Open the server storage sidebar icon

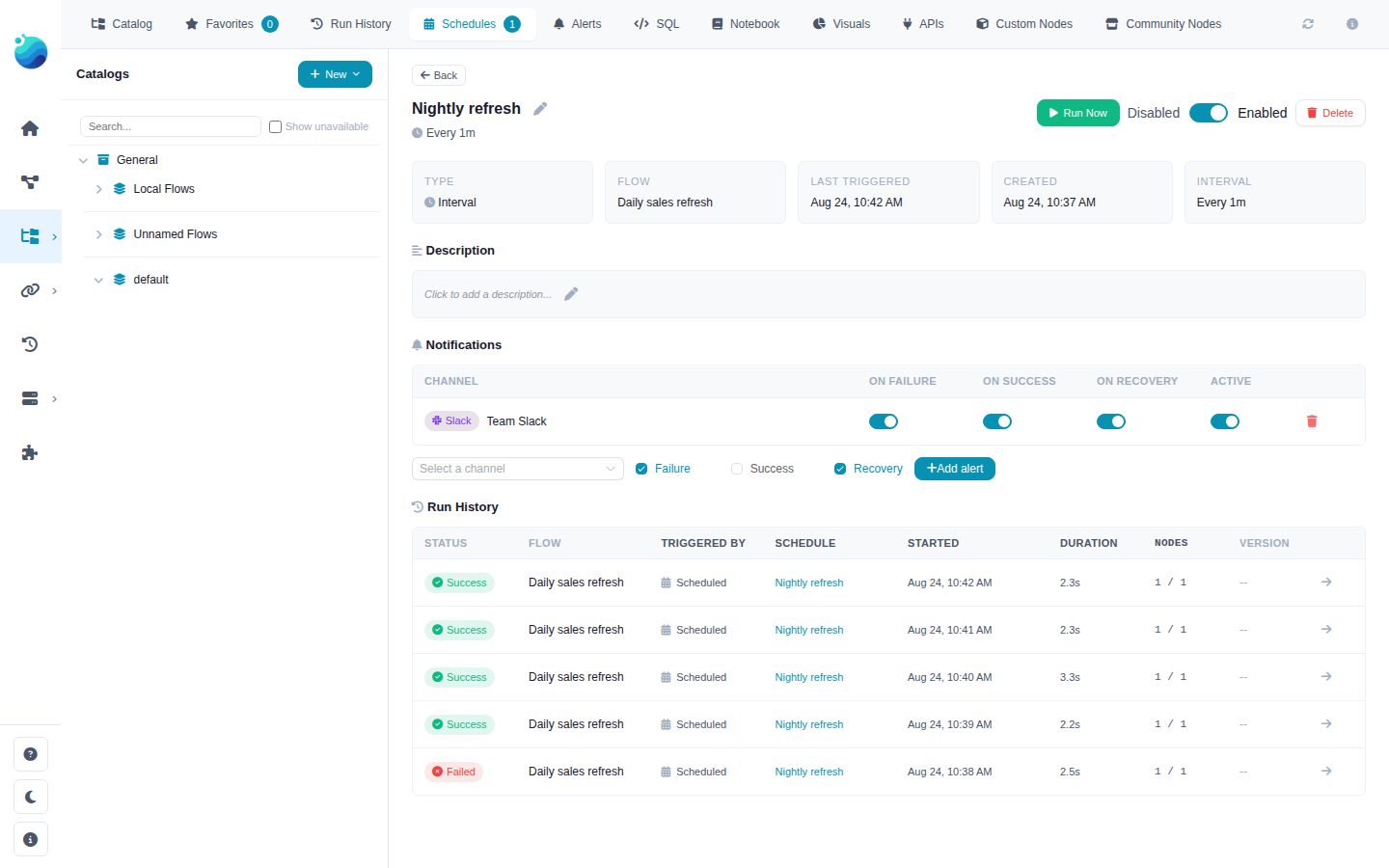coord(30,398)
